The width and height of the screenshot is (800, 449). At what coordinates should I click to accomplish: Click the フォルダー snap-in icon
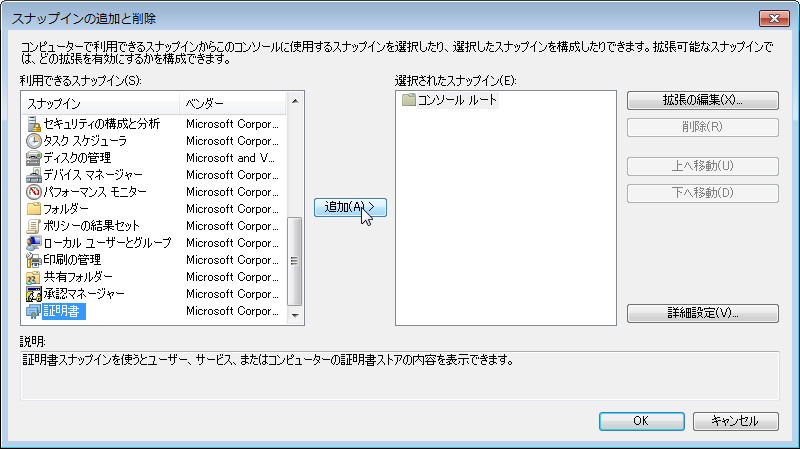[x=33, y=209]
